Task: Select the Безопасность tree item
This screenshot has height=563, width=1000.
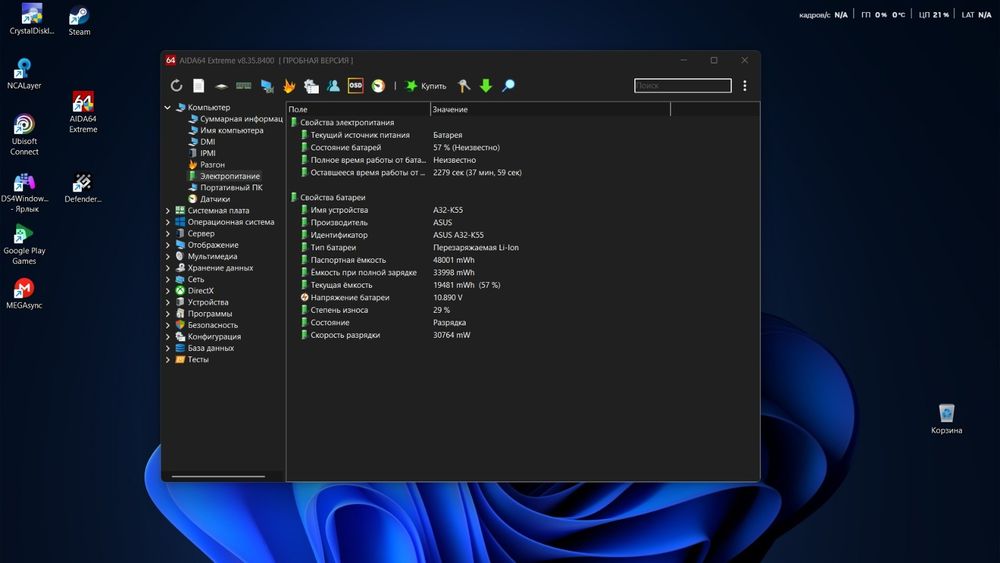Action: click(x=206, y=325)
